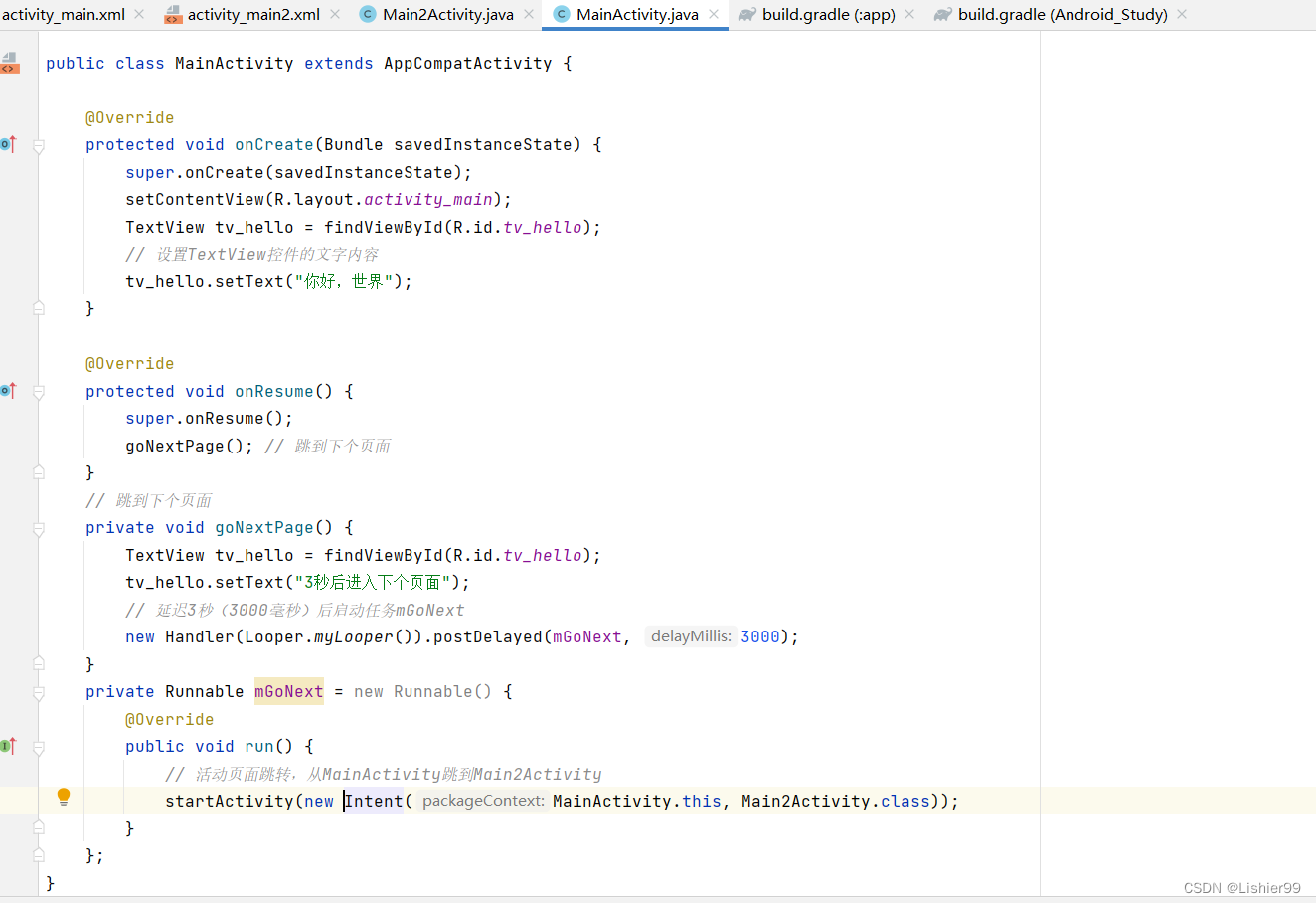Click the delayMillis parameter hint
Screen dimensions: 1316x903
(691, 636)
